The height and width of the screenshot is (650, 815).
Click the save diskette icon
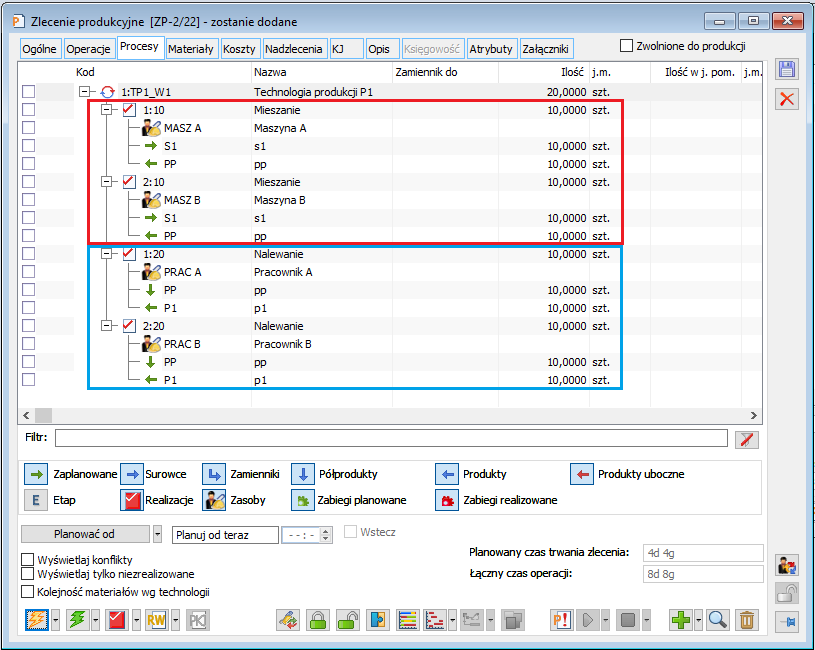coord(788,69)
